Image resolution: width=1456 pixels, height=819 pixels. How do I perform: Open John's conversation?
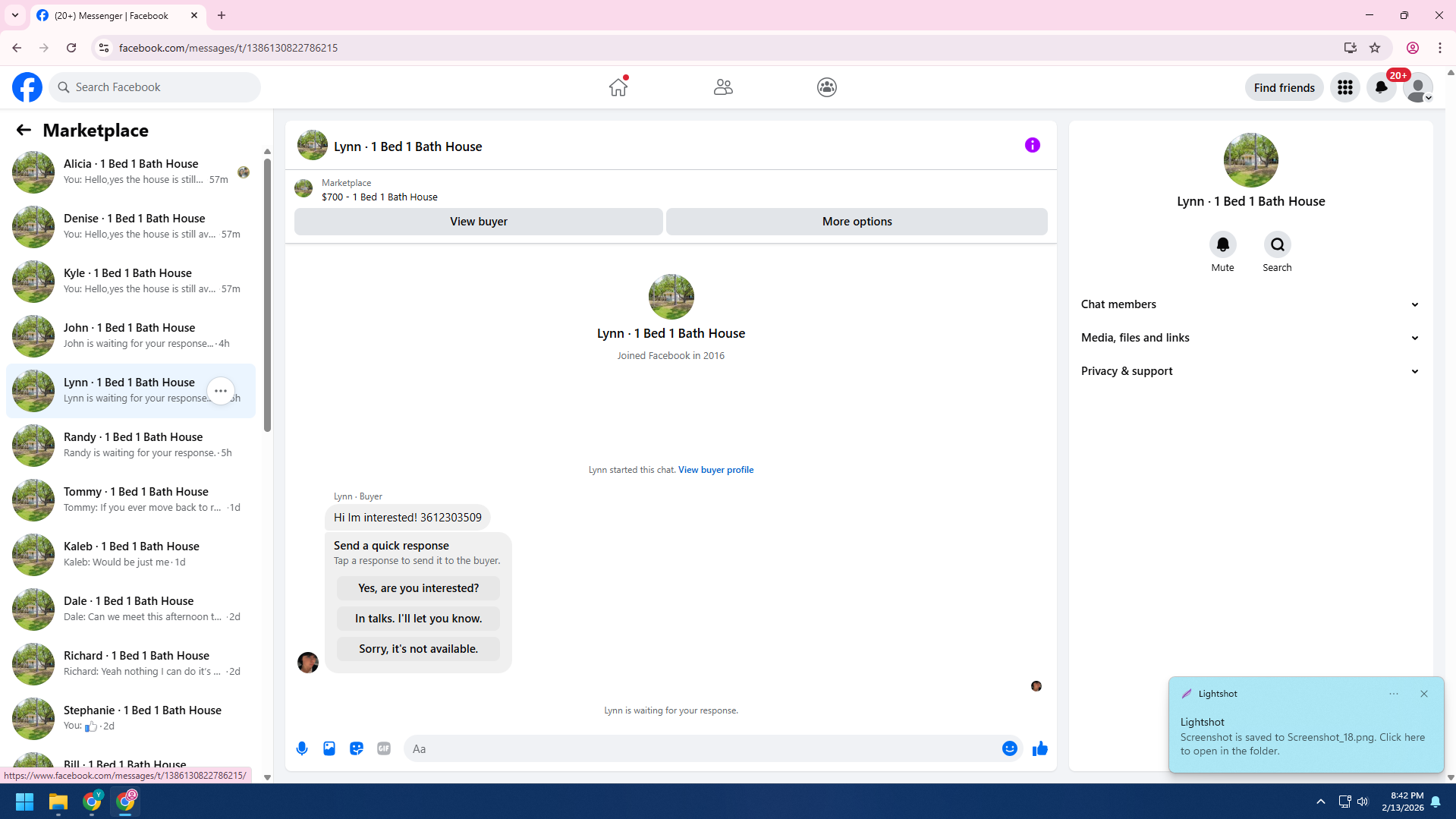coord(131,336)
